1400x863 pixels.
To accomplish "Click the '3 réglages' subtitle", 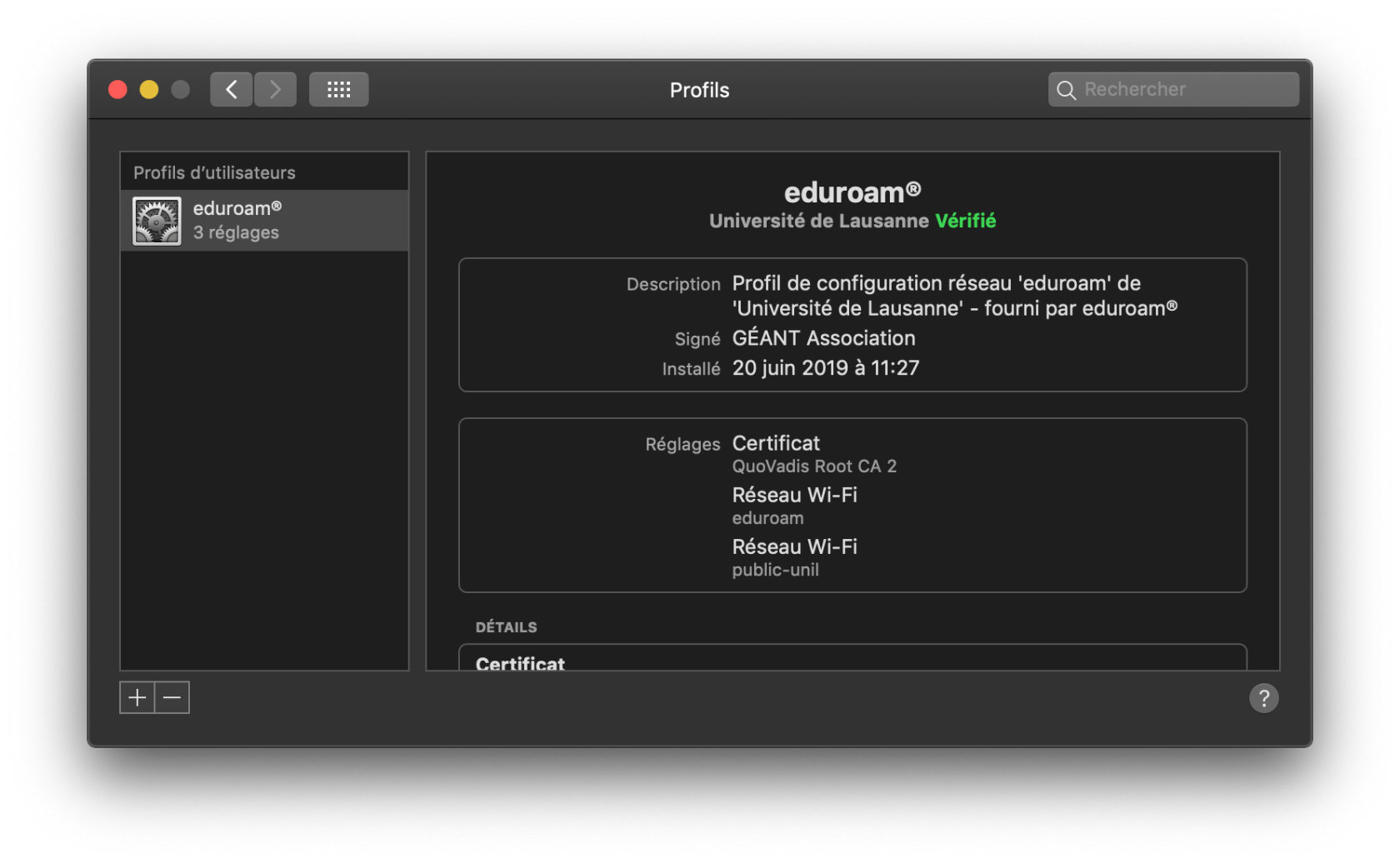I will pyautogui.click(x=236, y=232).
